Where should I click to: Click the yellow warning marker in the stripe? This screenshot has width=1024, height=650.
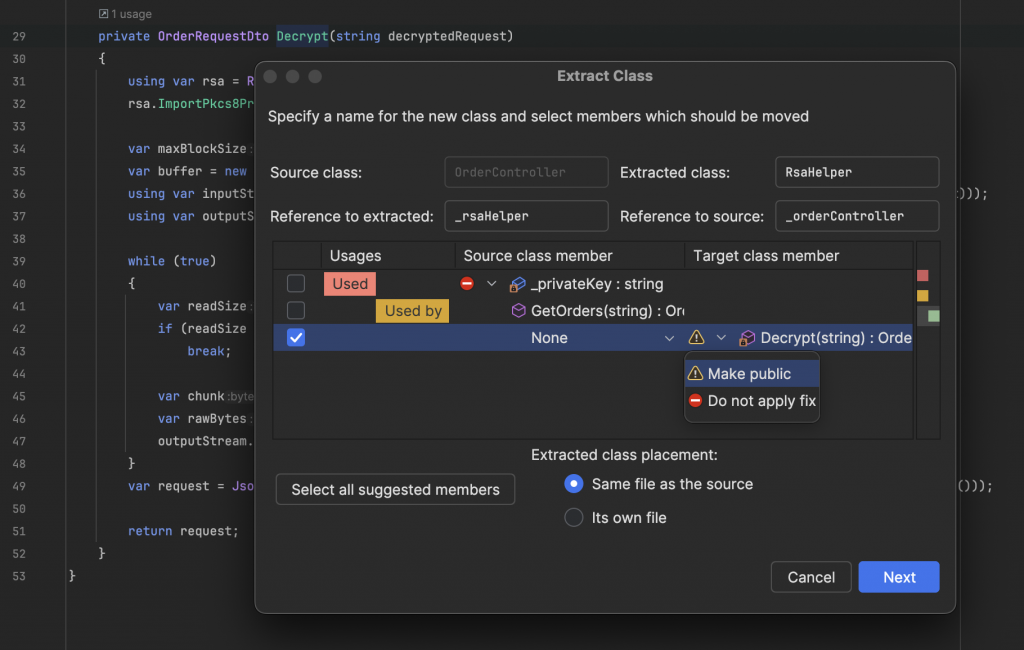pyautogui.click(x=923, y=295)
